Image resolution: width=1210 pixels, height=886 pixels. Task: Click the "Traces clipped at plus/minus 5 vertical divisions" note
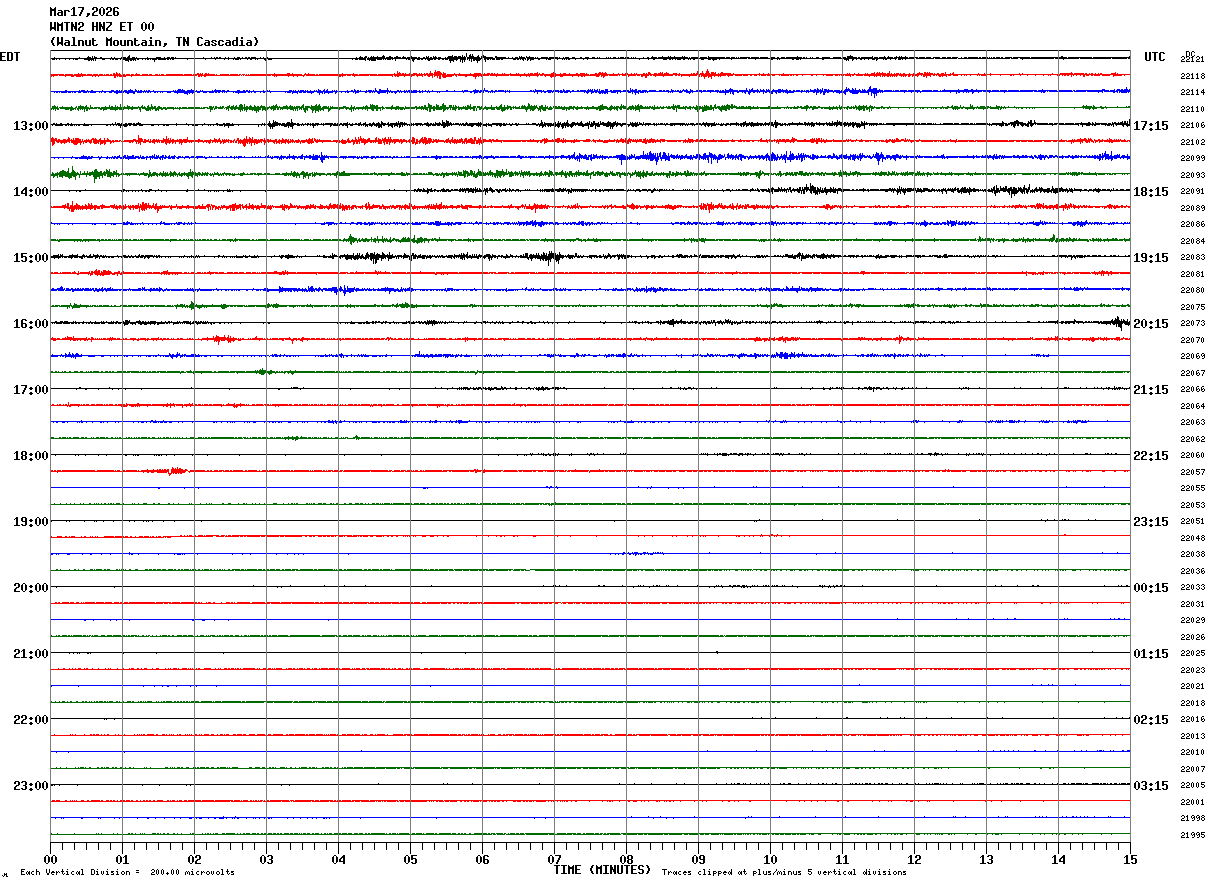pyautogui.click(x=784, y=873)
